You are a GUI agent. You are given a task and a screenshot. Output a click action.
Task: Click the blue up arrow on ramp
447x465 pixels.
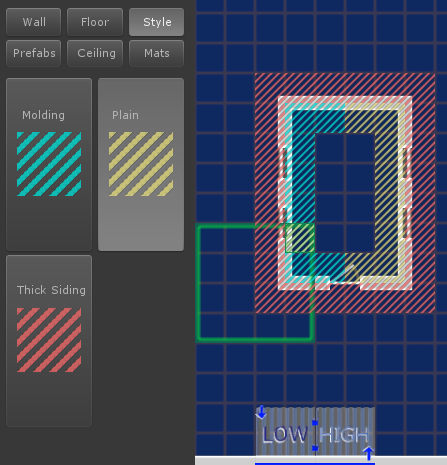[368, 454]
